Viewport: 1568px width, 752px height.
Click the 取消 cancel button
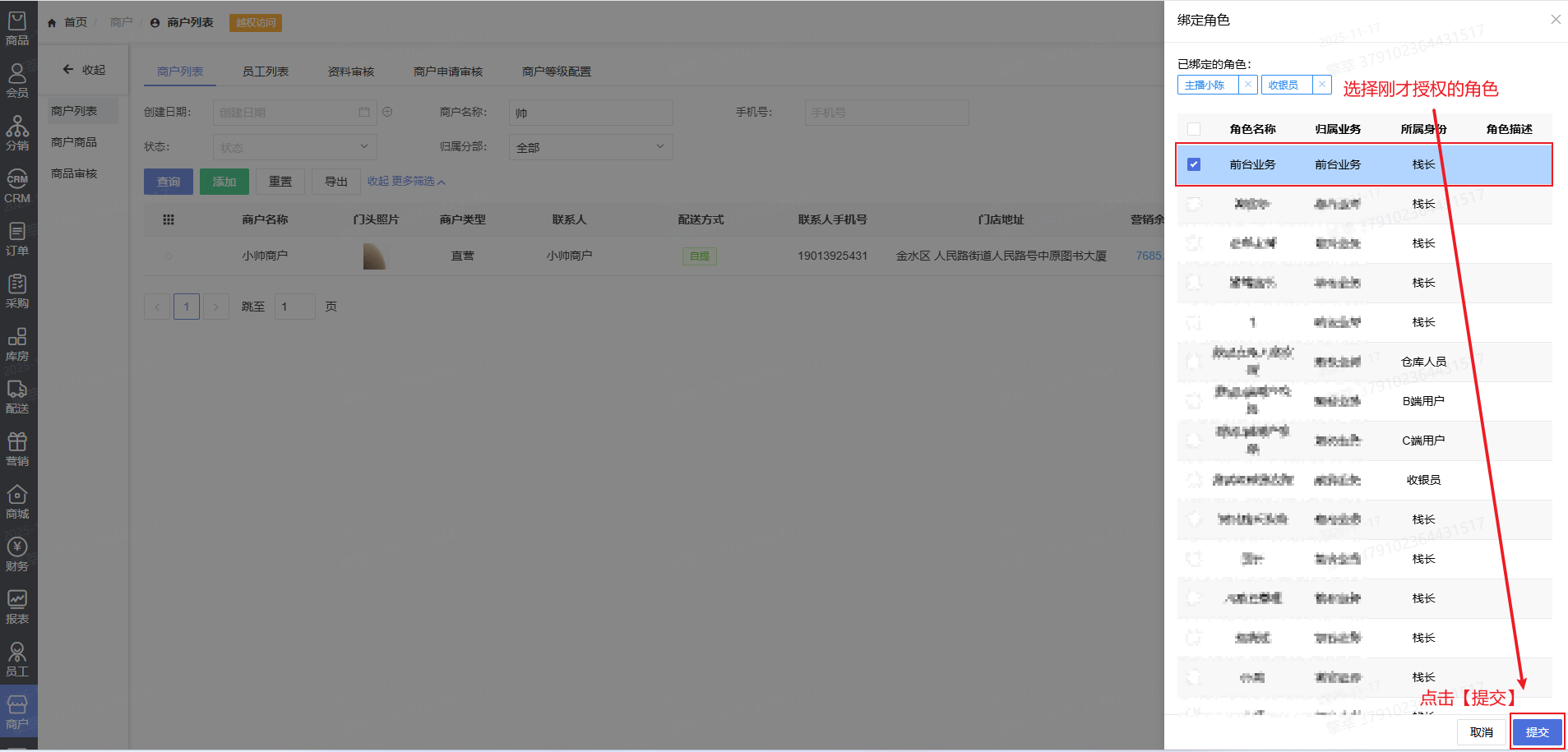click(x=1481, y=732)
